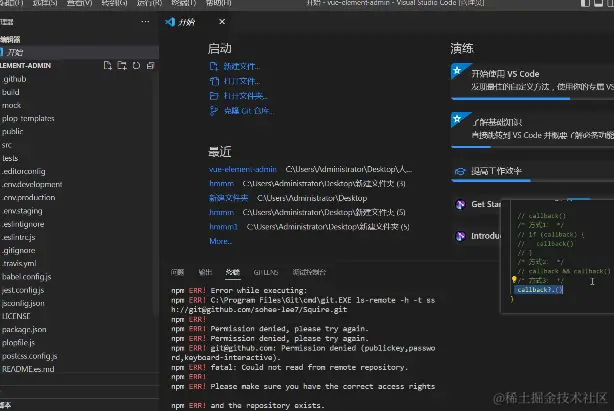Click the highlighted callback?.() line
Viewport: 614px width, 411px height.
click(538, 290)
